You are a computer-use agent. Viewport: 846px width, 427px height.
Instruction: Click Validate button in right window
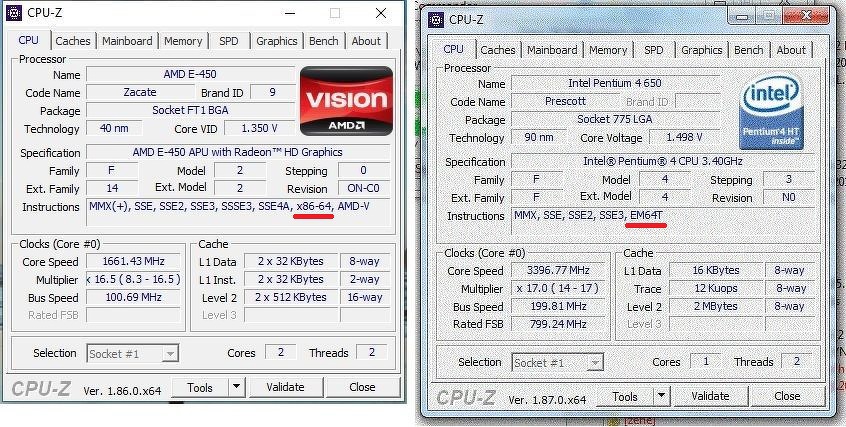coord(710,397)
